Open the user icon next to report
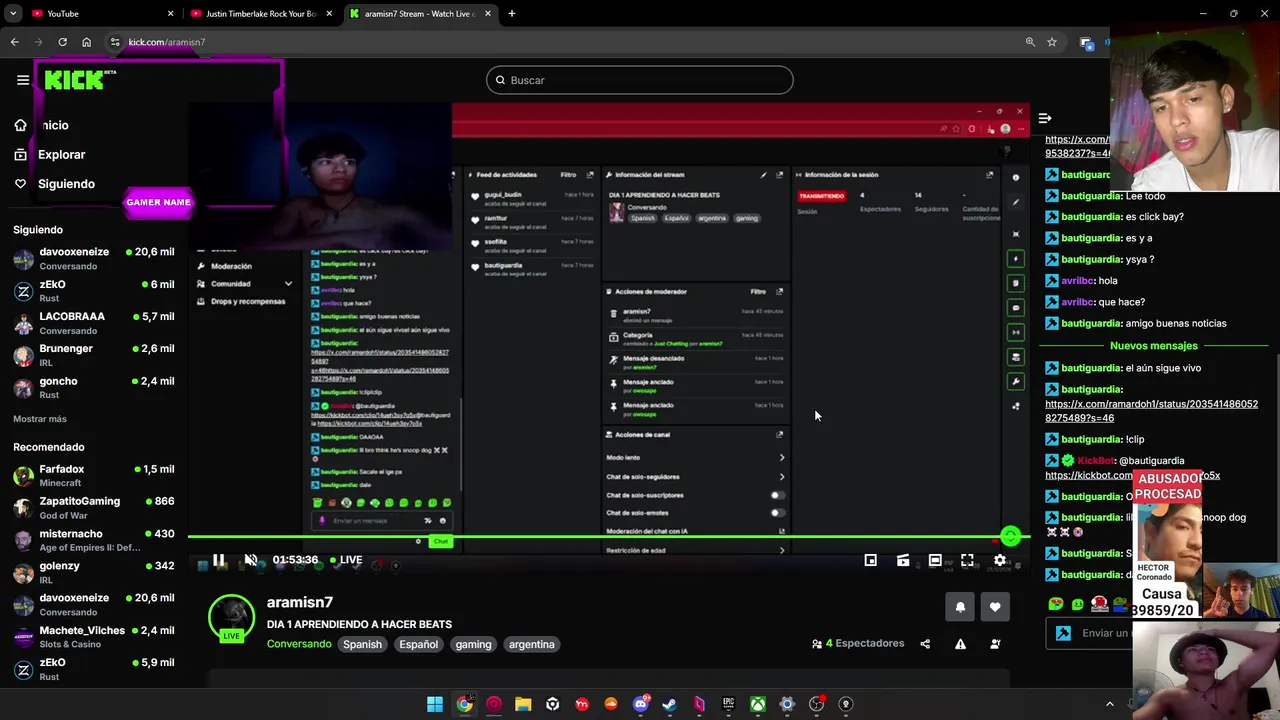Viewport: 1280px width, 720px height. click(995, 644)
